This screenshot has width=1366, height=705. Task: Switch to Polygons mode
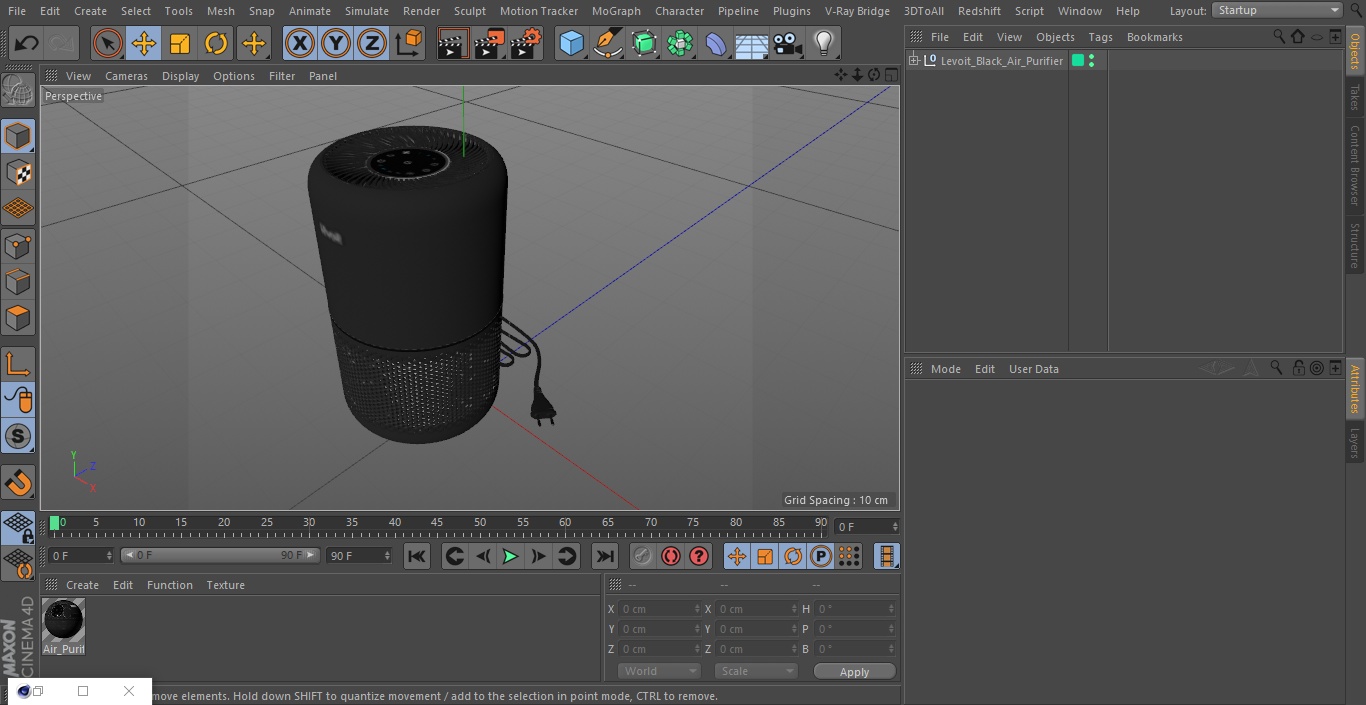pyautogui.click(x=18, y=318)
